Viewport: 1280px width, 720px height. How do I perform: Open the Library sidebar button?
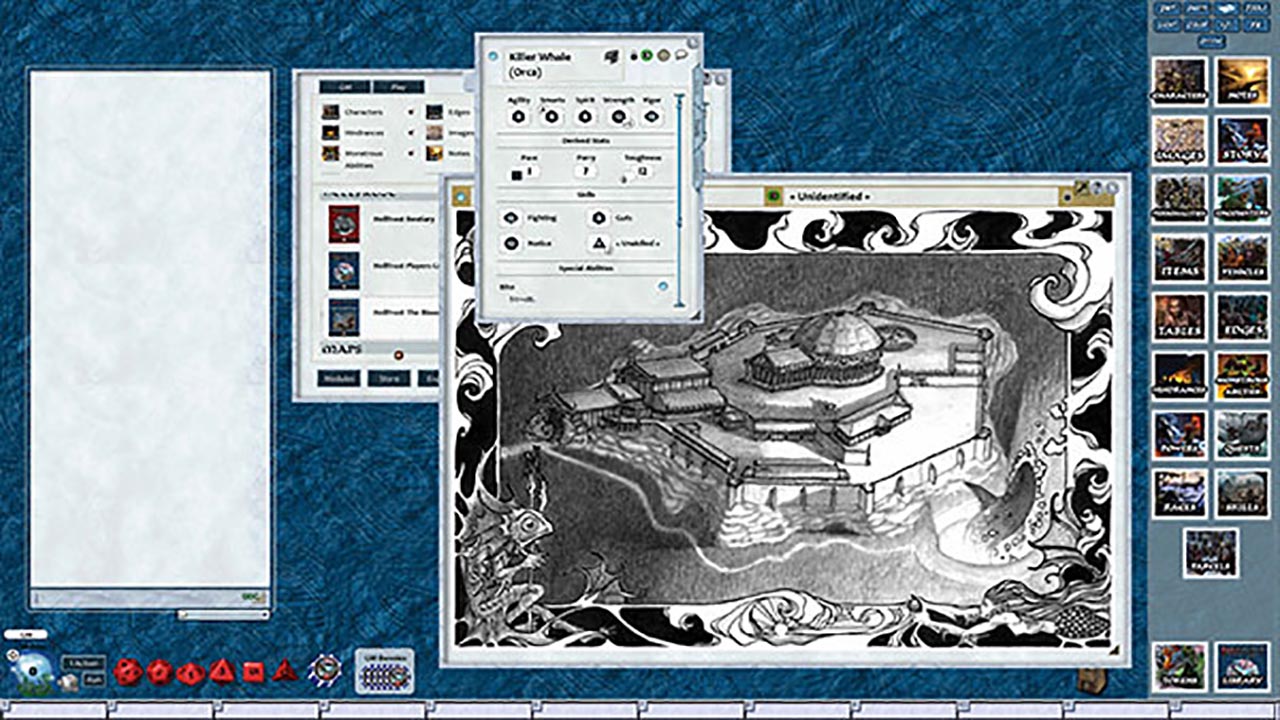point(1242,666)
